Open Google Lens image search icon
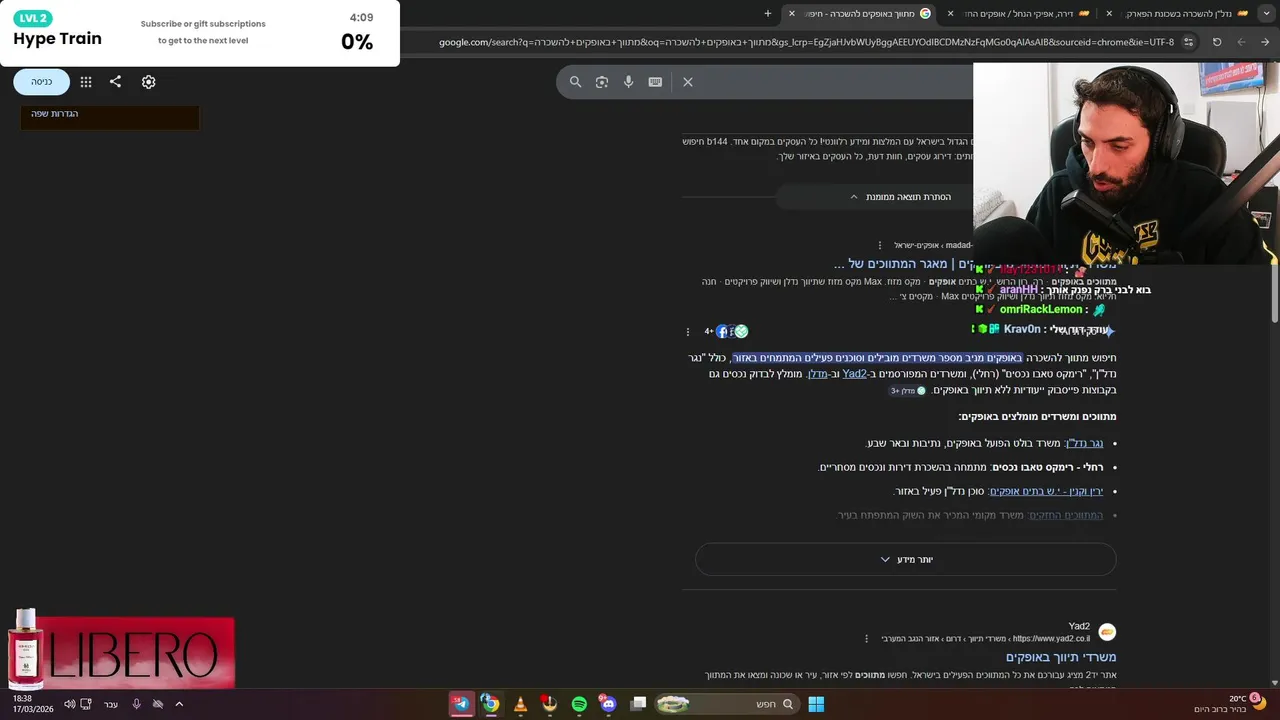Screen dimensions: 1280x720 click(x=602, y=82)
